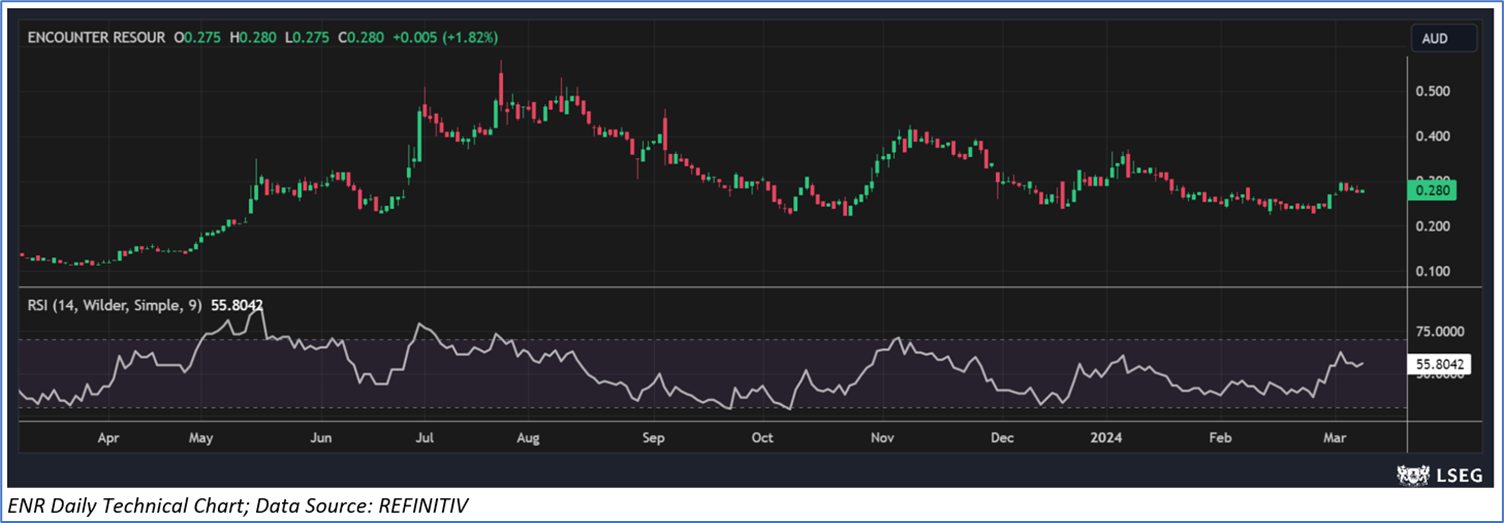Click the 55.8042 RSI axis value tag
1504x523 pixels.
[x=1441, y=366]
